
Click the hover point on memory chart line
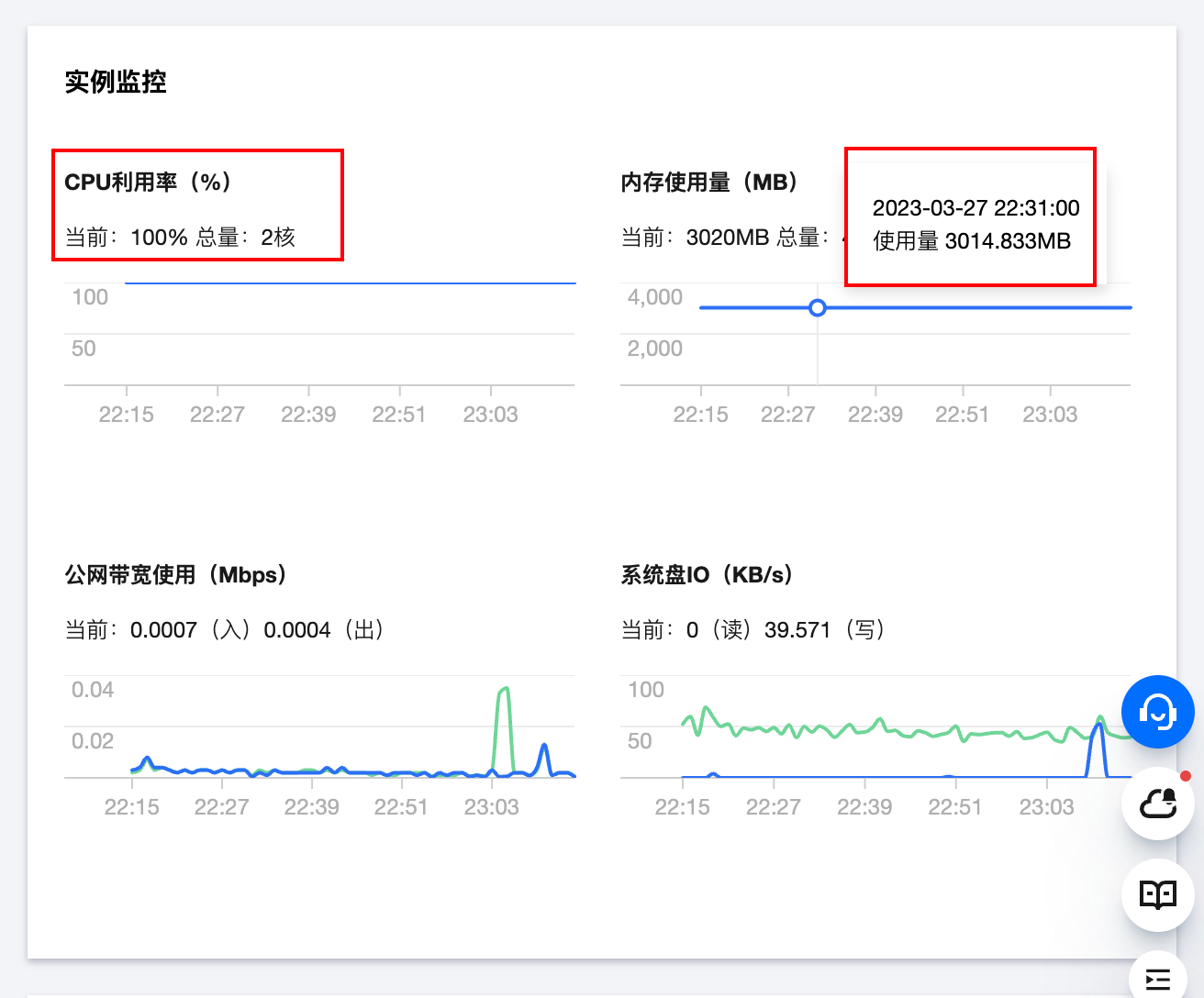(818, 308)
